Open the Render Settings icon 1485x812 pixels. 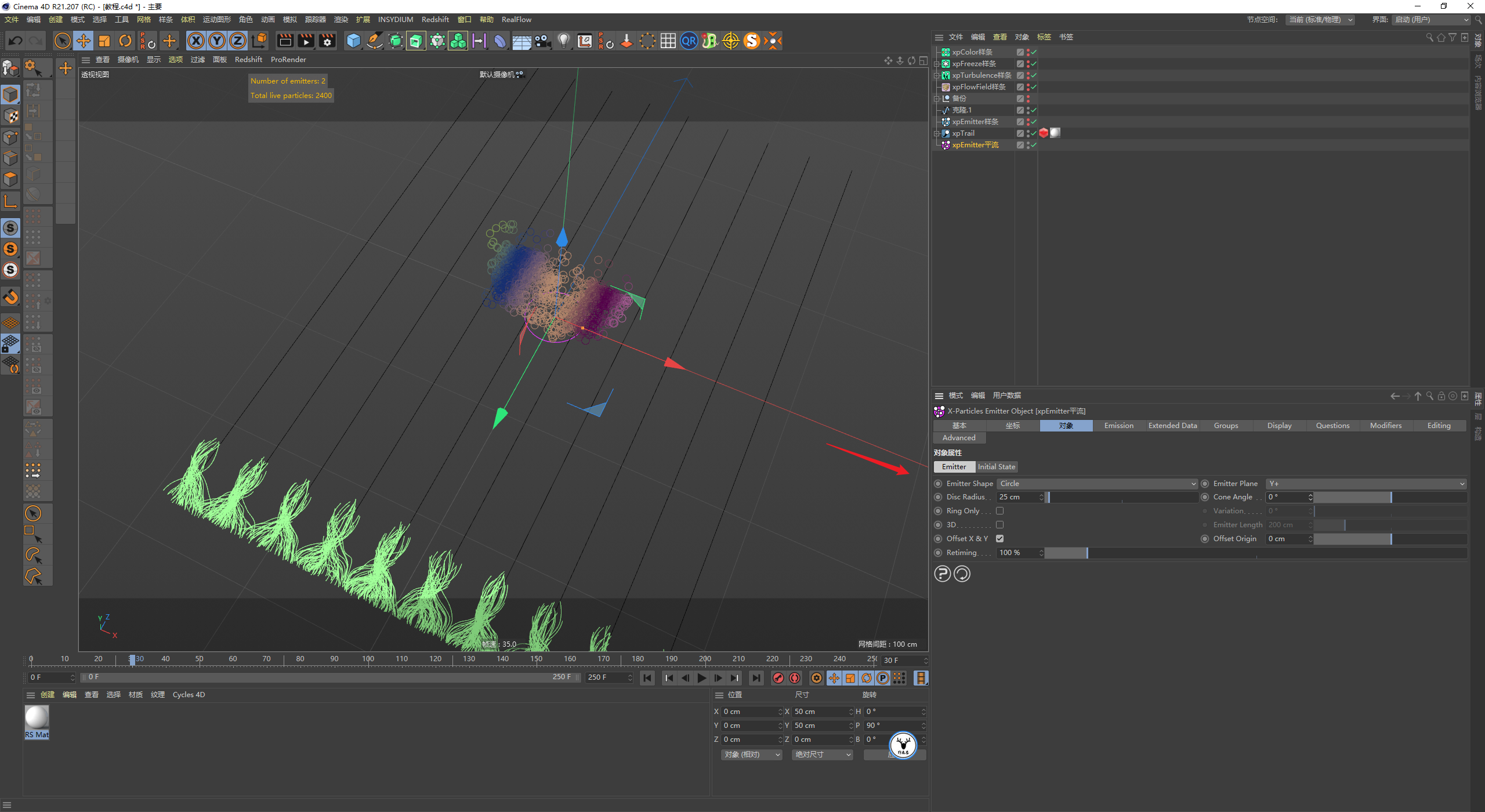coord(327,41)
